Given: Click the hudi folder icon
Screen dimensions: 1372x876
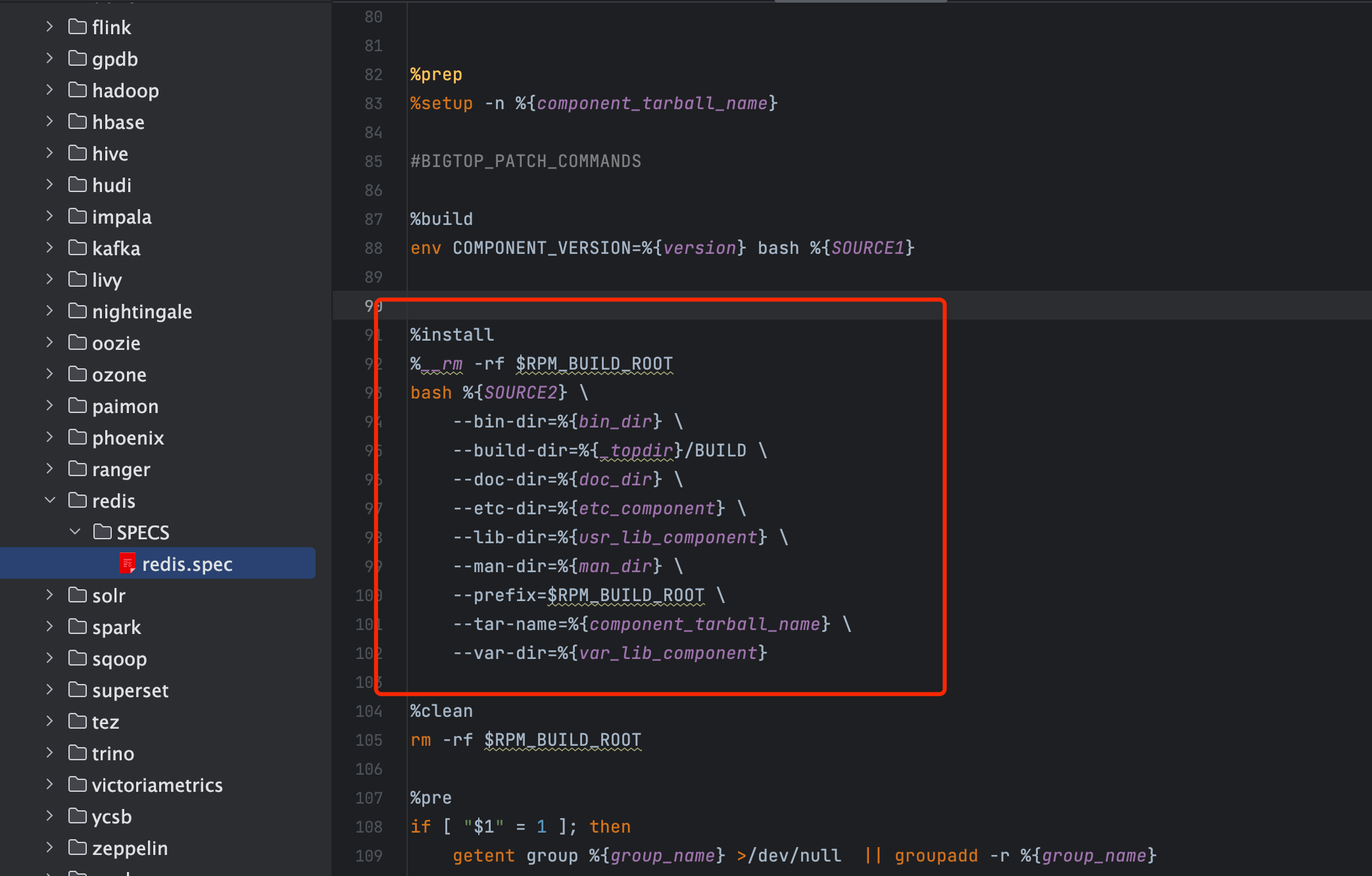Looking at the screenshot, I should point(78,185).
